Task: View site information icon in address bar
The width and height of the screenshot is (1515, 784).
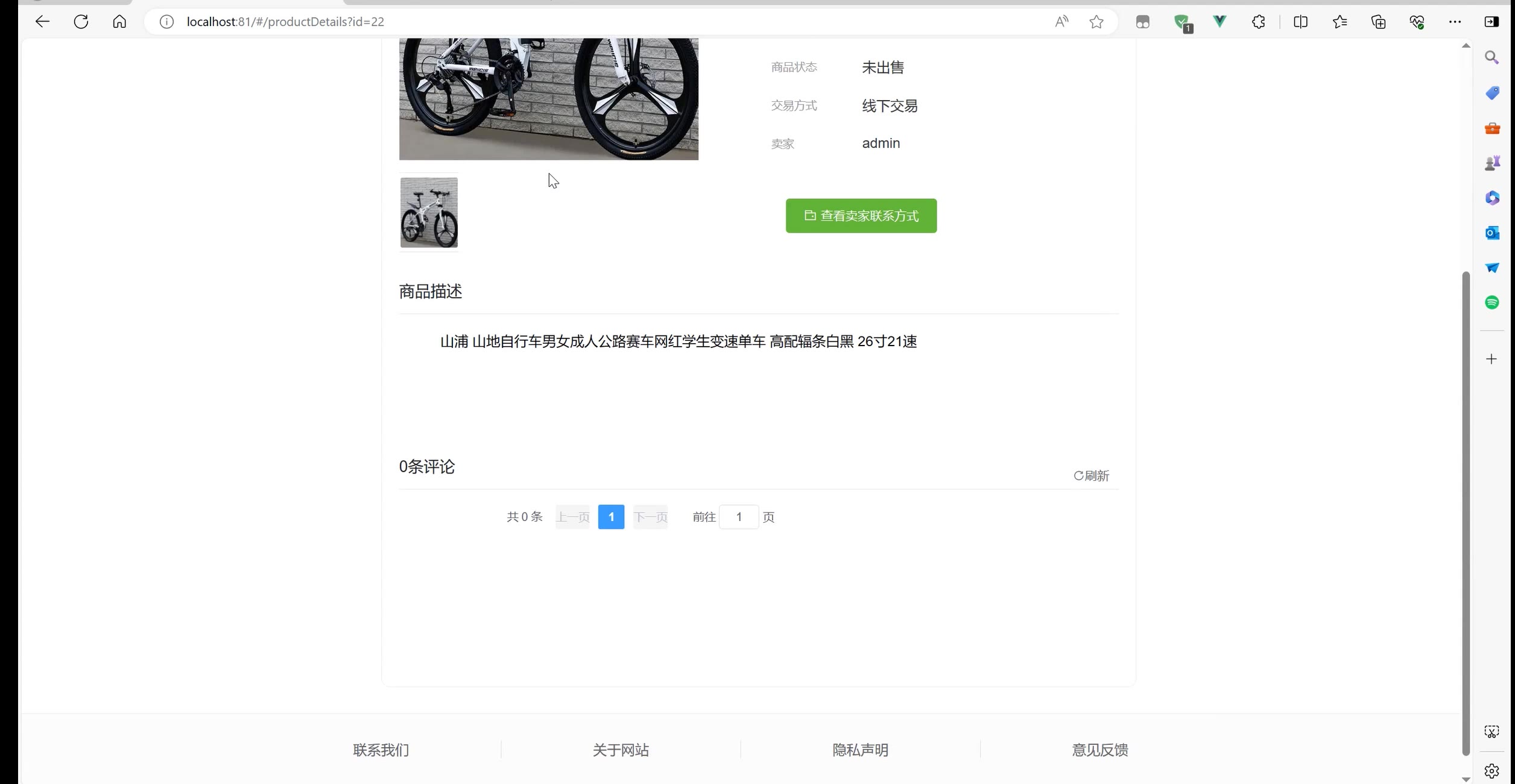Action: tap(166, 22)
